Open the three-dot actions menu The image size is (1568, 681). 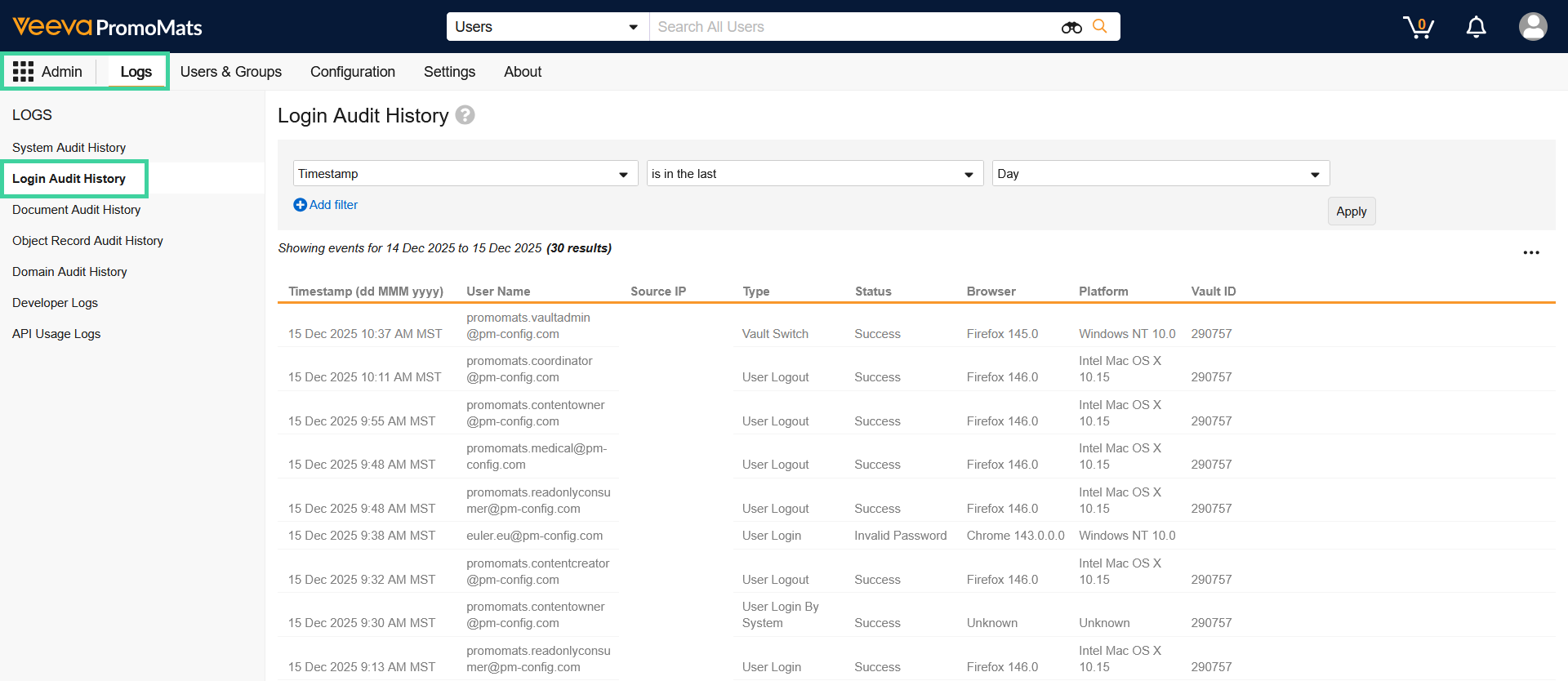(1531, 252)
